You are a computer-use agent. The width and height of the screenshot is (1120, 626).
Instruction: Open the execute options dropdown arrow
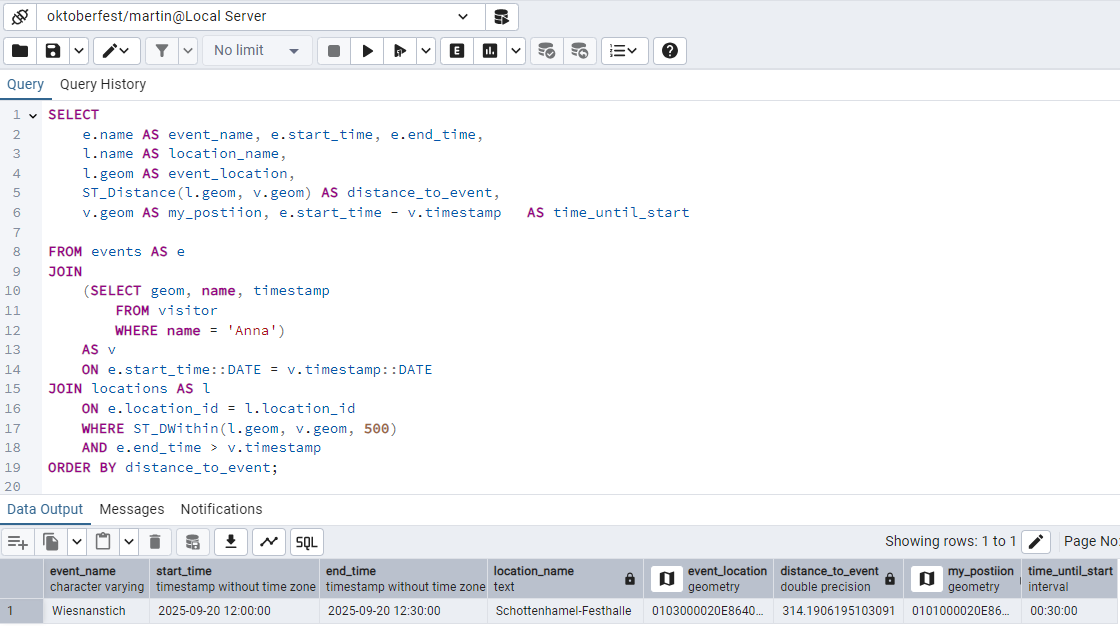426,51
